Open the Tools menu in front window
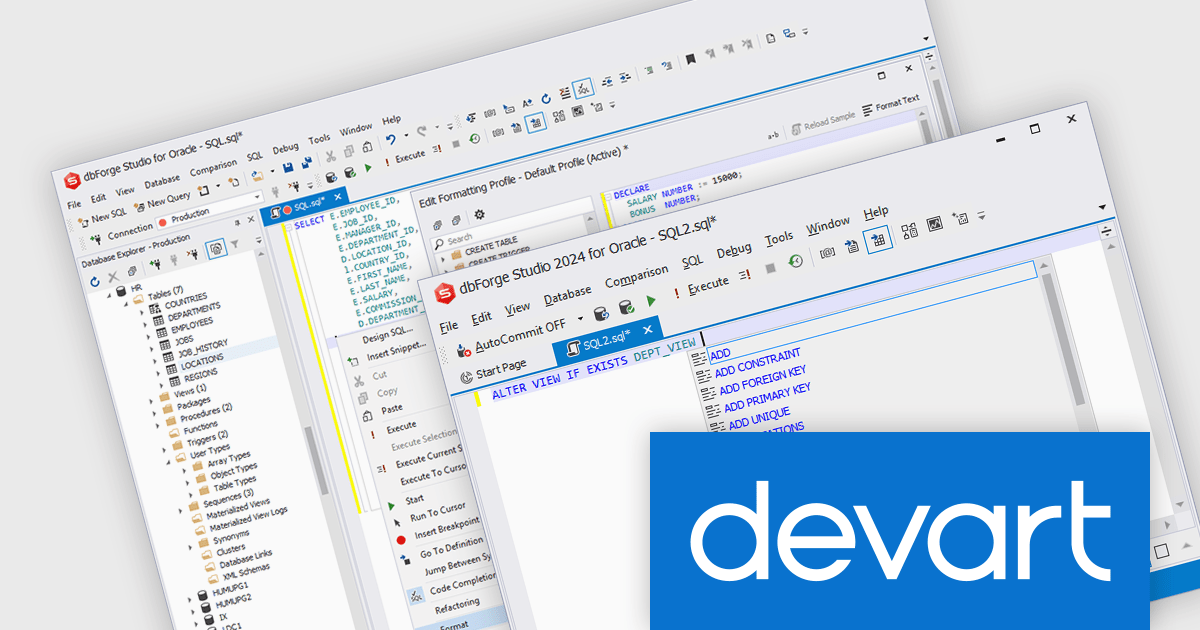1200x630 pixels. [779, 238]
